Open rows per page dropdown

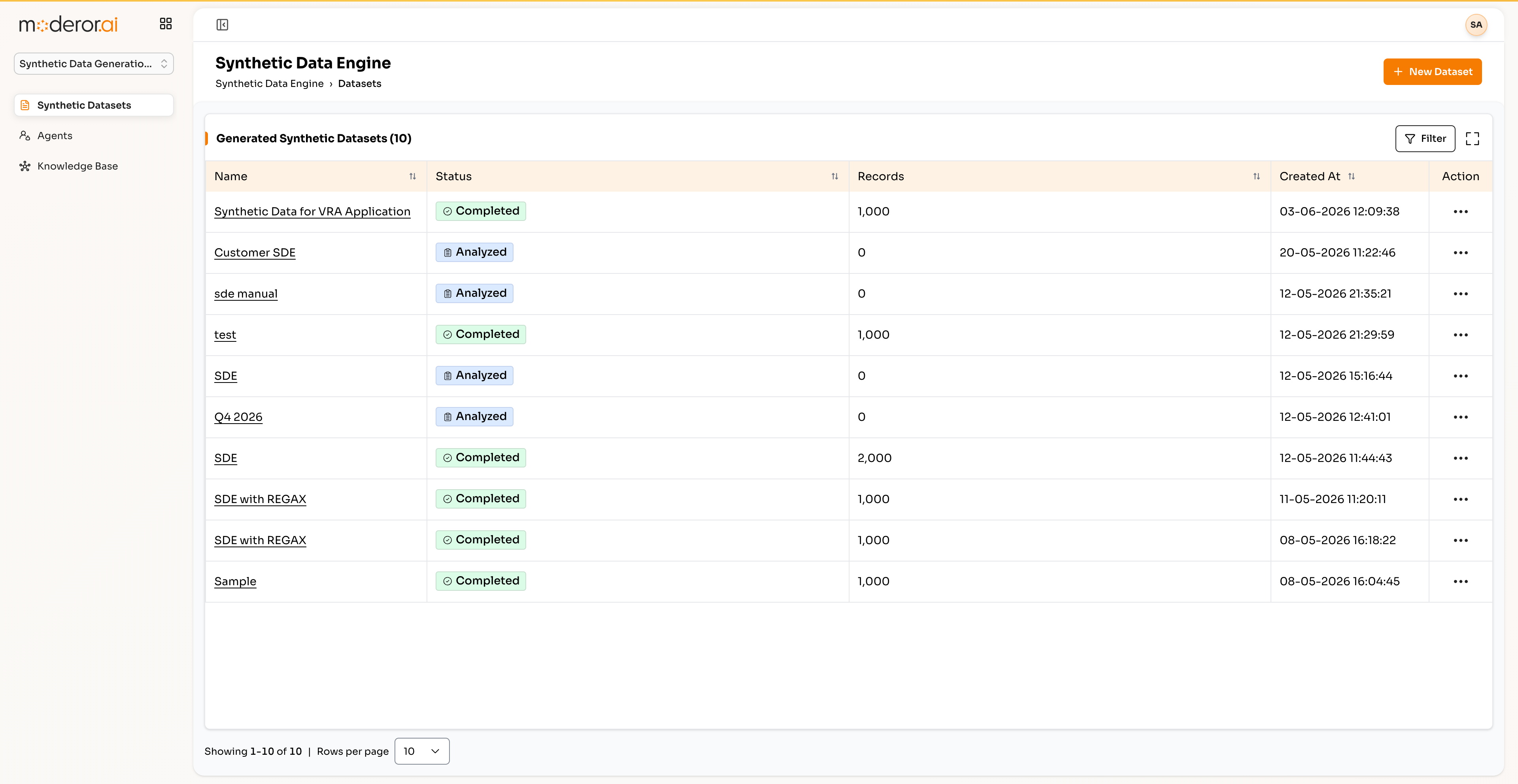click(422, 751)
